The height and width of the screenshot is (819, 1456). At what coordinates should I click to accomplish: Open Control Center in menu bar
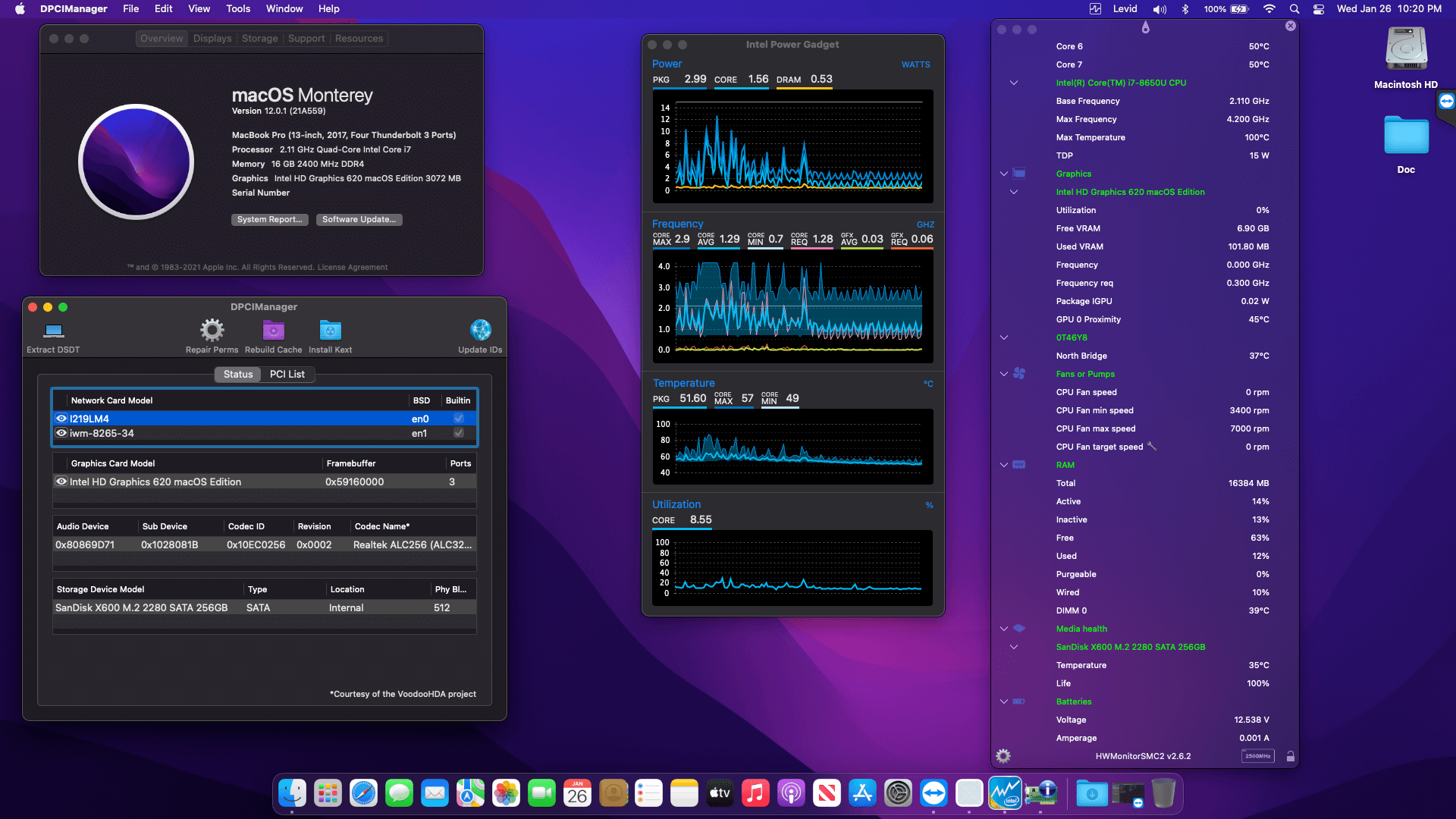[1319, 9]
